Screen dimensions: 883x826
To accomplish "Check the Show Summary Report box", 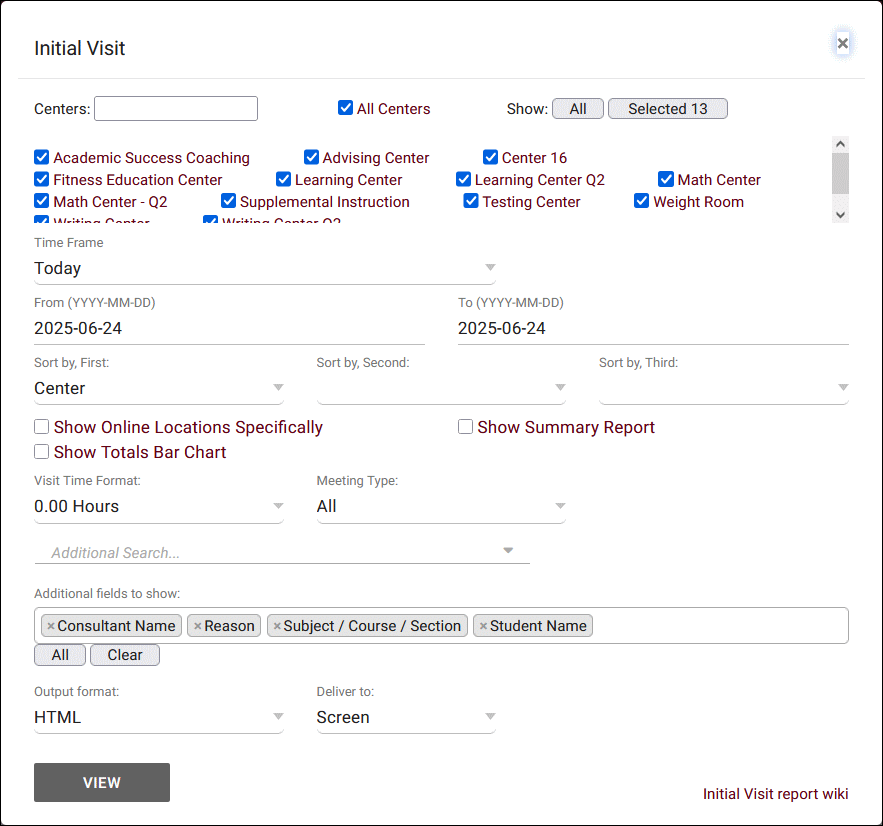I will point(466,427).
